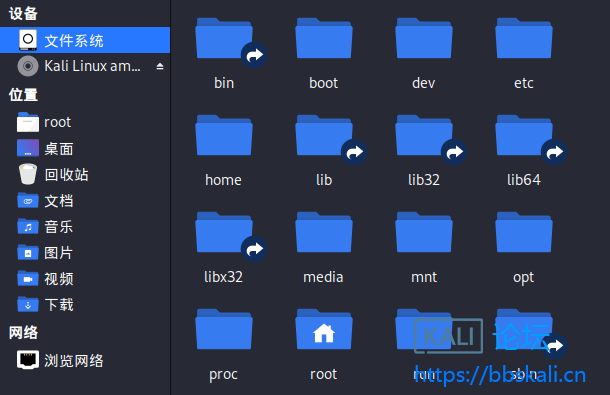Open the mnt folder icon
This screenshot has height=395, width=610.
coord(424,232)
